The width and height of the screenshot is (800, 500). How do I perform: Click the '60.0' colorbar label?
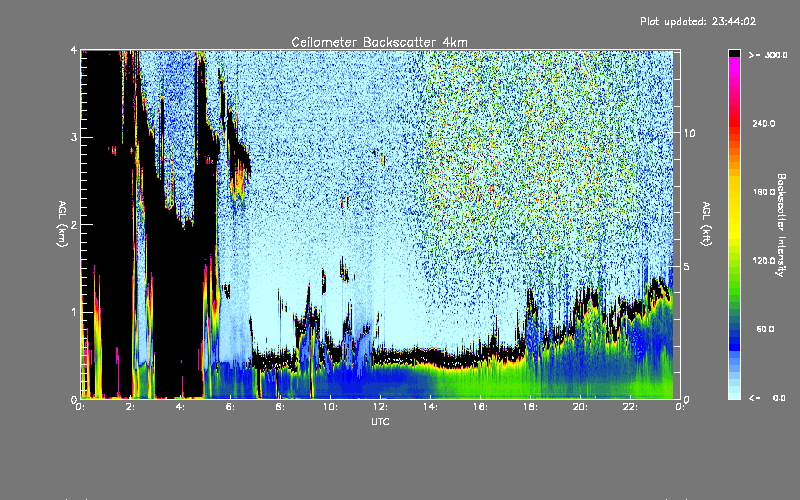(765, 329)
